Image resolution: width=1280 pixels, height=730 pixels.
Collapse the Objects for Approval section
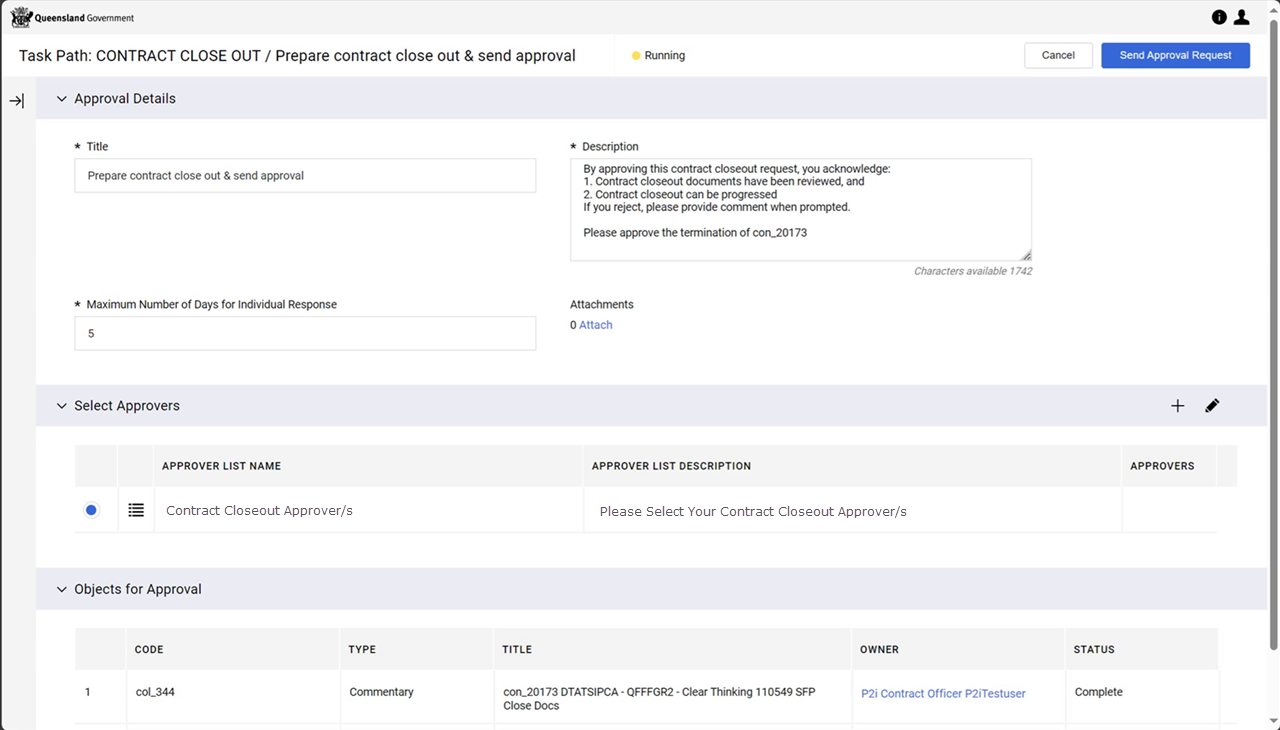pos(62,590)
